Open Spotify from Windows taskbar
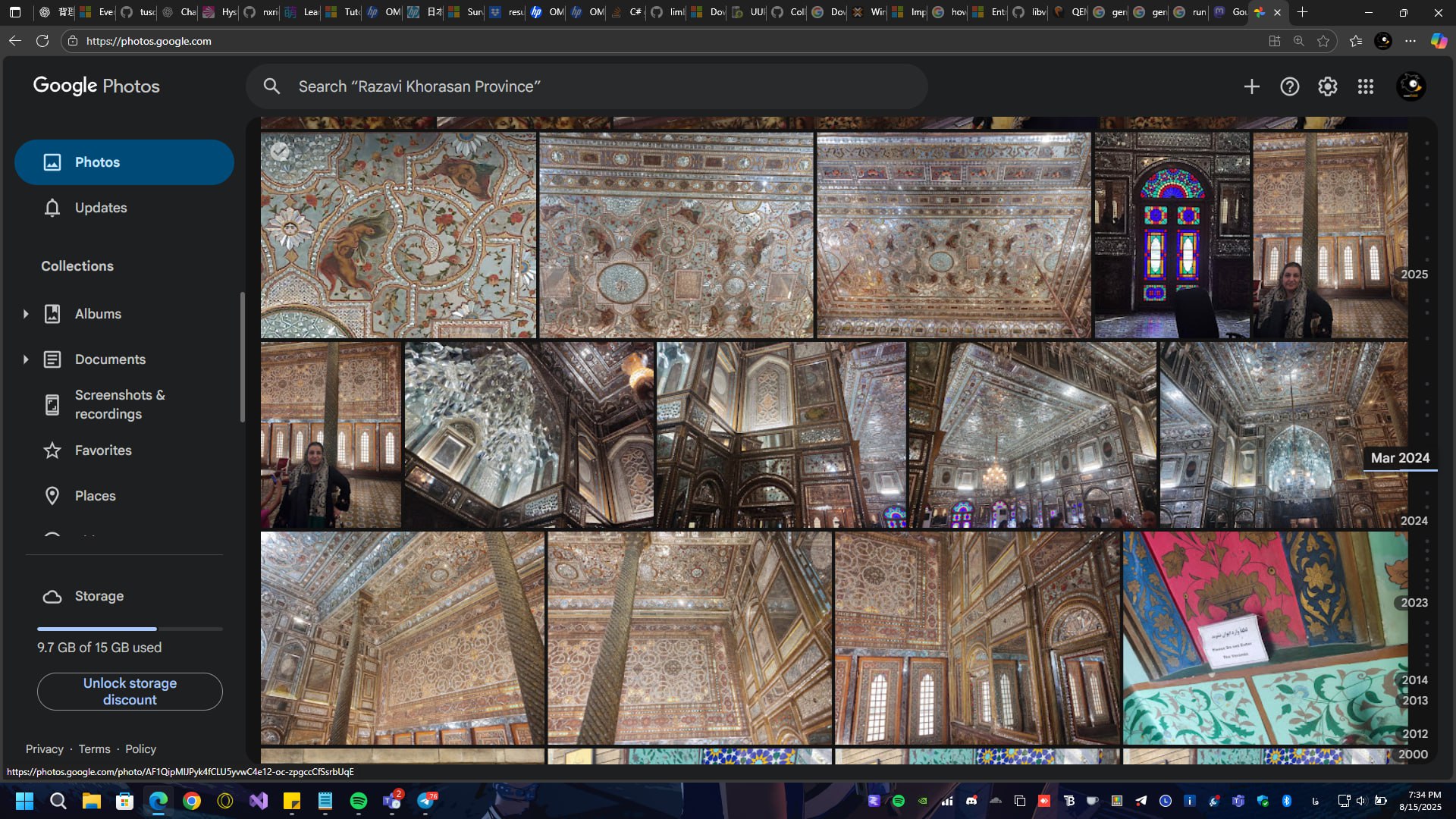 point(359,801)
